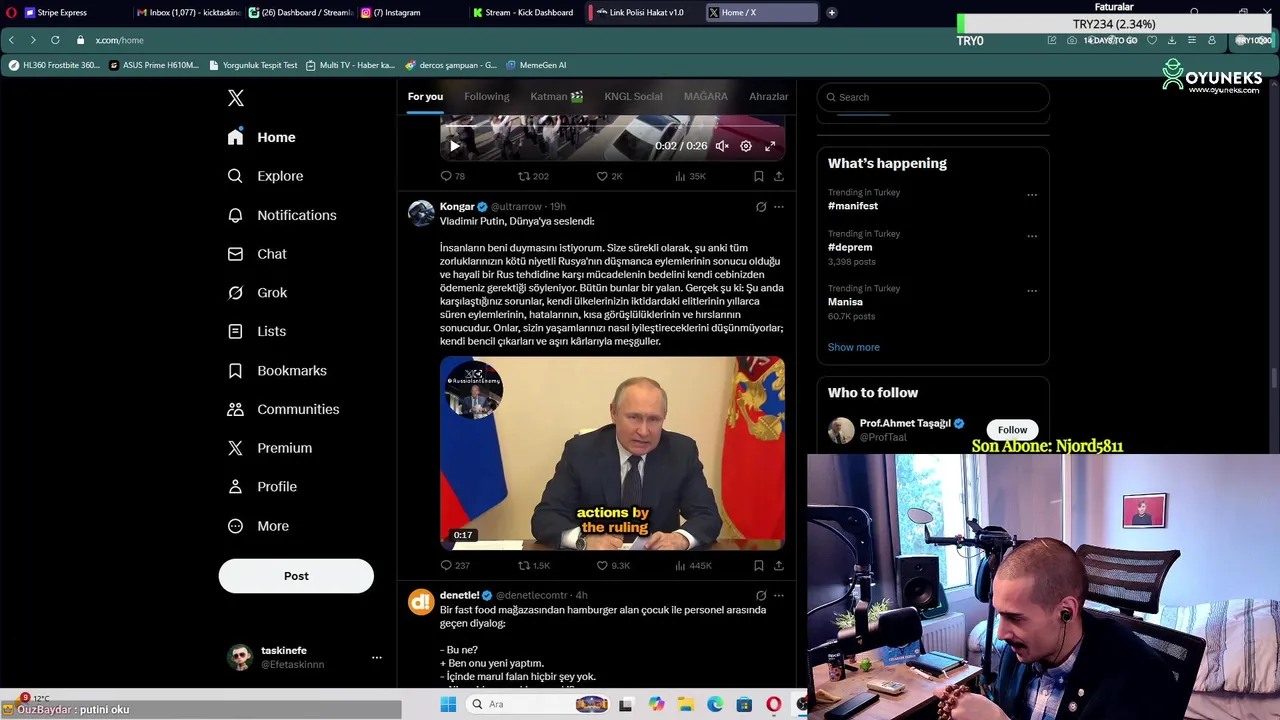
Task: Switch to the KNGL Social tab
Action: coord(633,96)
